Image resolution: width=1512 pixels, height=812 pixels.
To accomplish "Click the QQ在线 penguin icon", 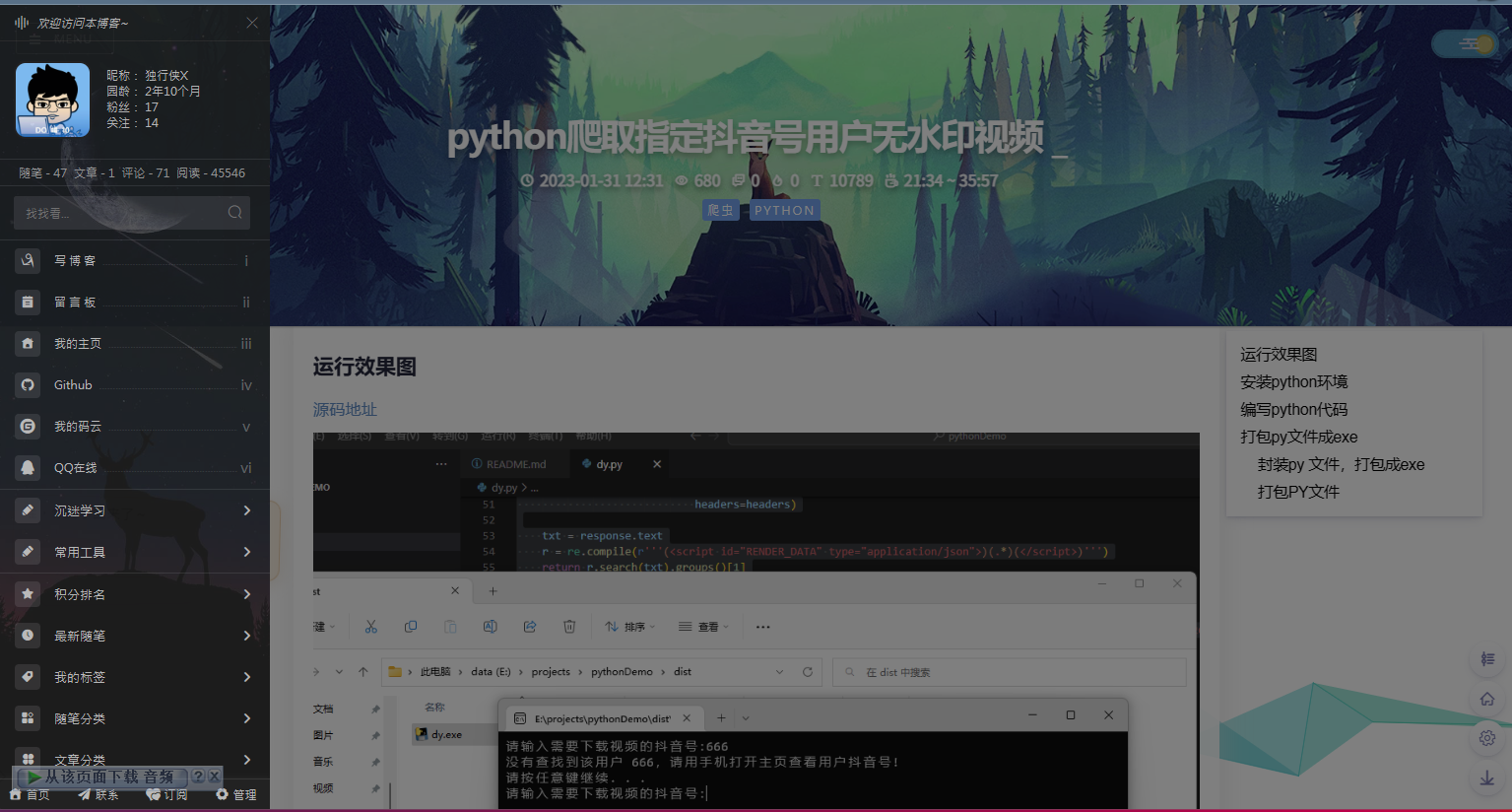I will [28, 467].
